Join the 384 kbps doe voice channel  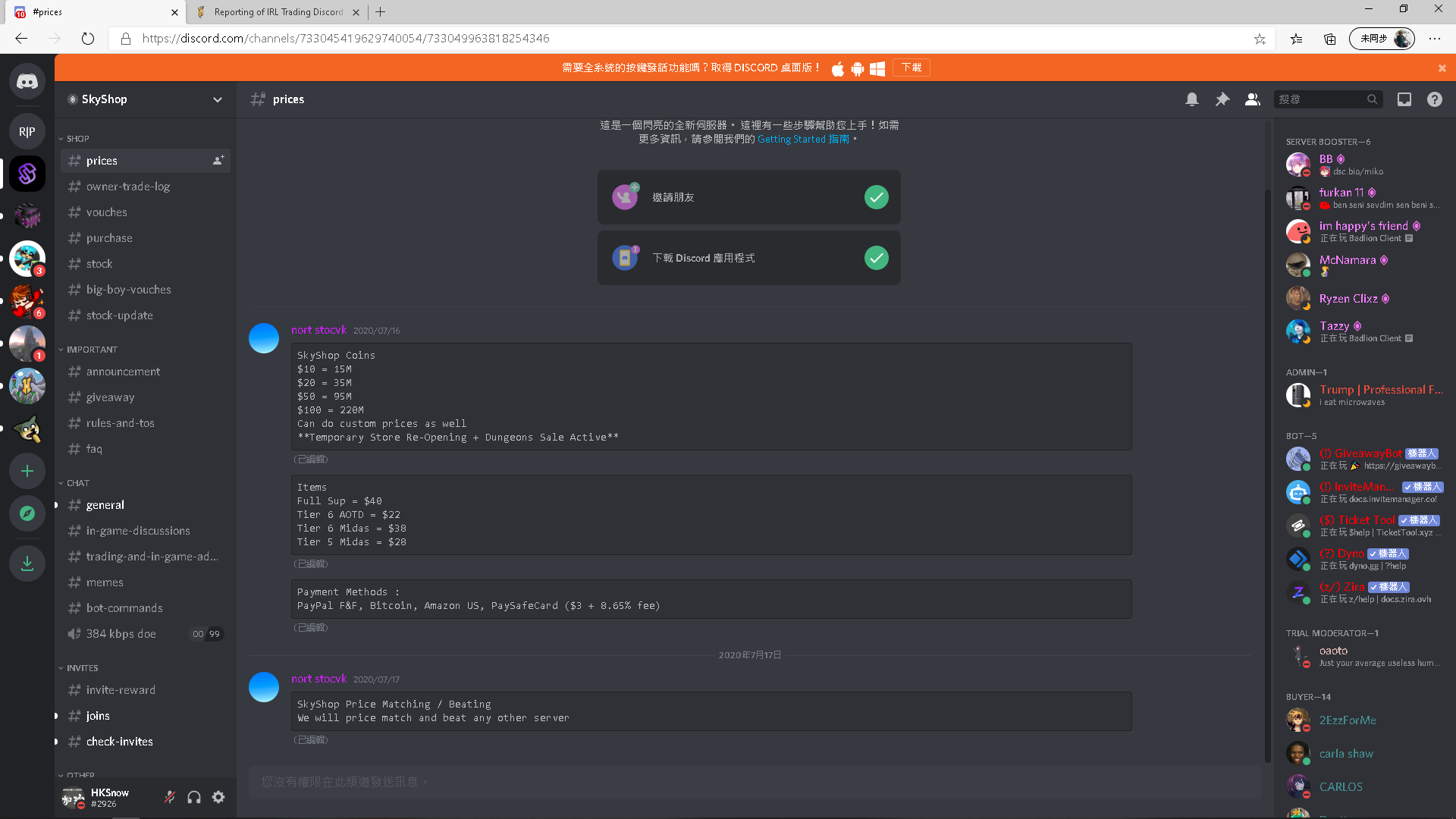(x=146, y=634)
